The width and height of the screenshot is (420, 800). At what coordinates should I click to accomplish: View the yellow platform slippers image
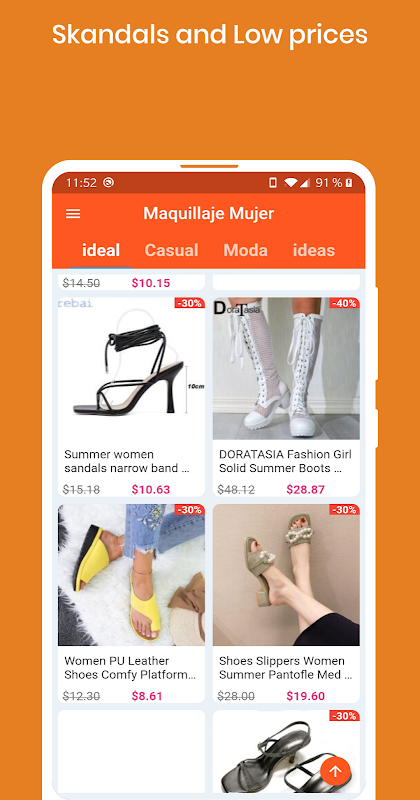click(131, 575)
